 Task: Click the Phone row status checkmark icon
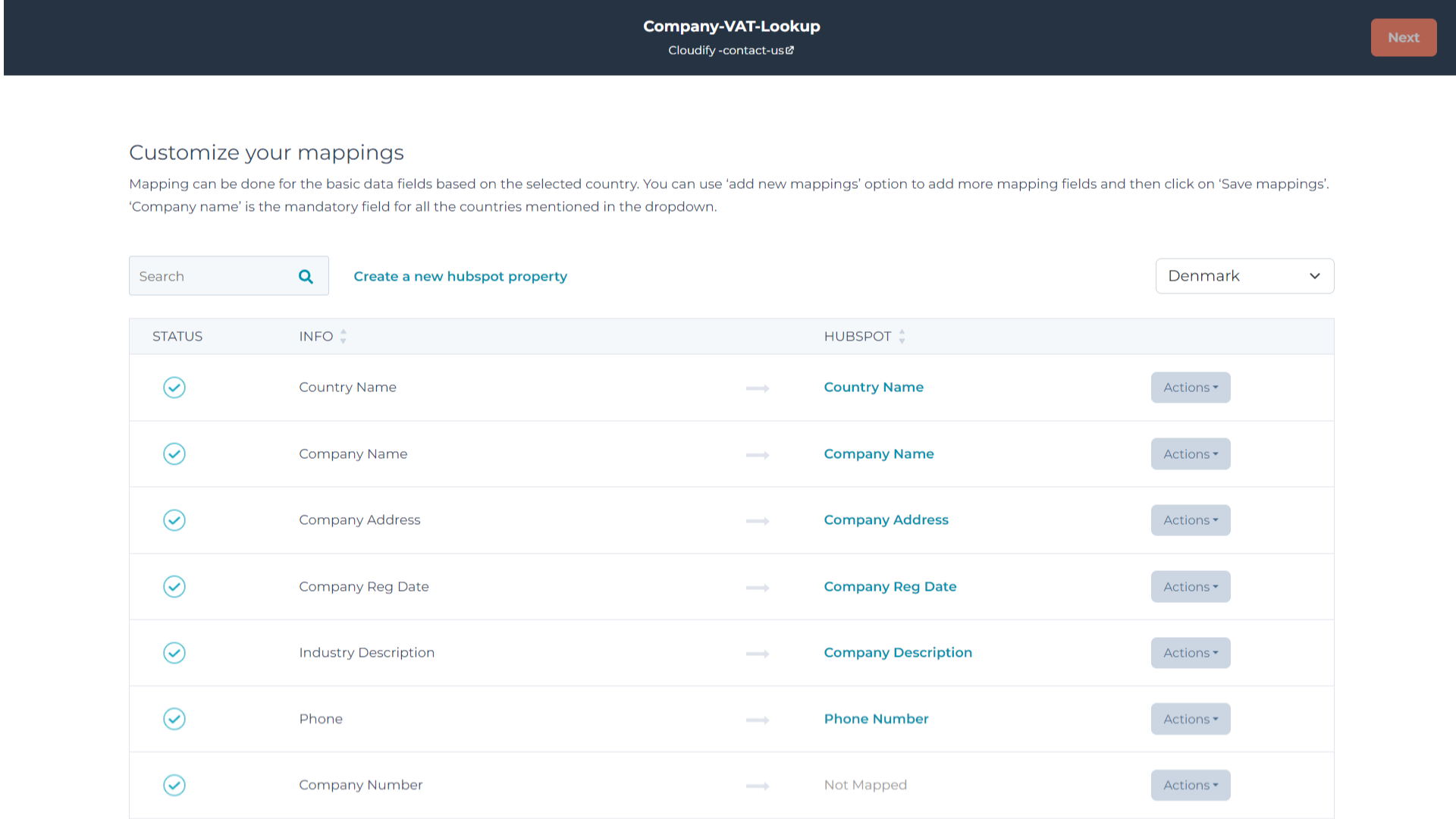pyautogui.click(x=174, y=719)
